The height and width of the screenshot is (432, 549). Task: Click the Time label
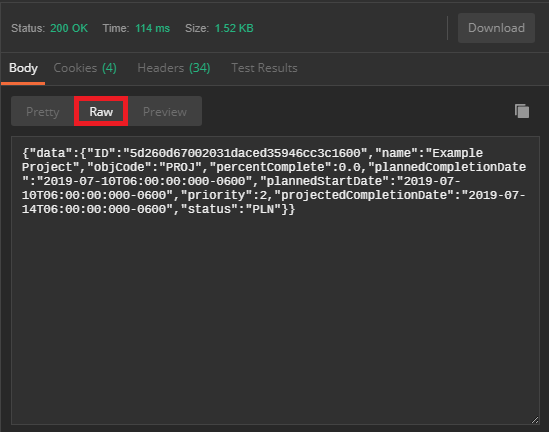pyautogui.click(x=116, y=28)
